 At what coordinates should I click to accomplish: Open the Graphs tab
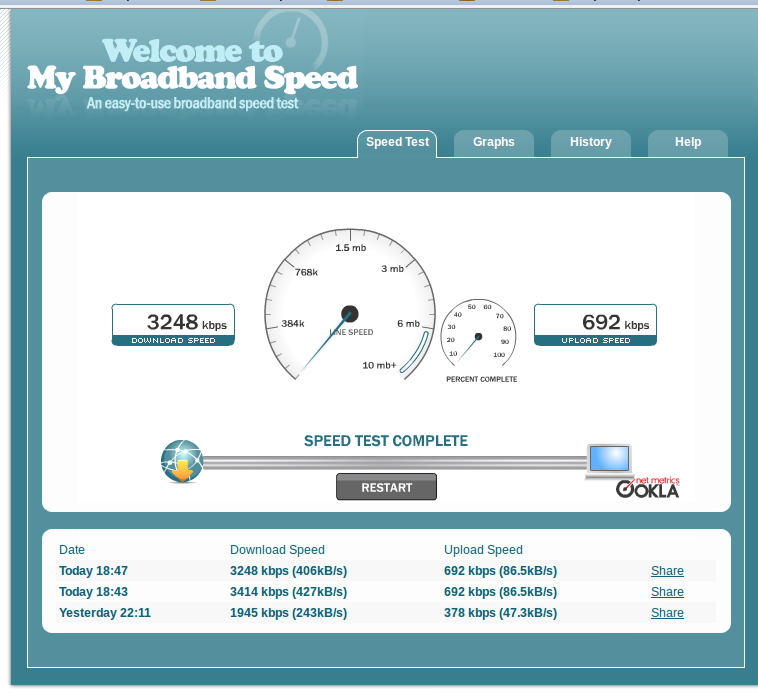pyautogui.click(x=494, y=144)
